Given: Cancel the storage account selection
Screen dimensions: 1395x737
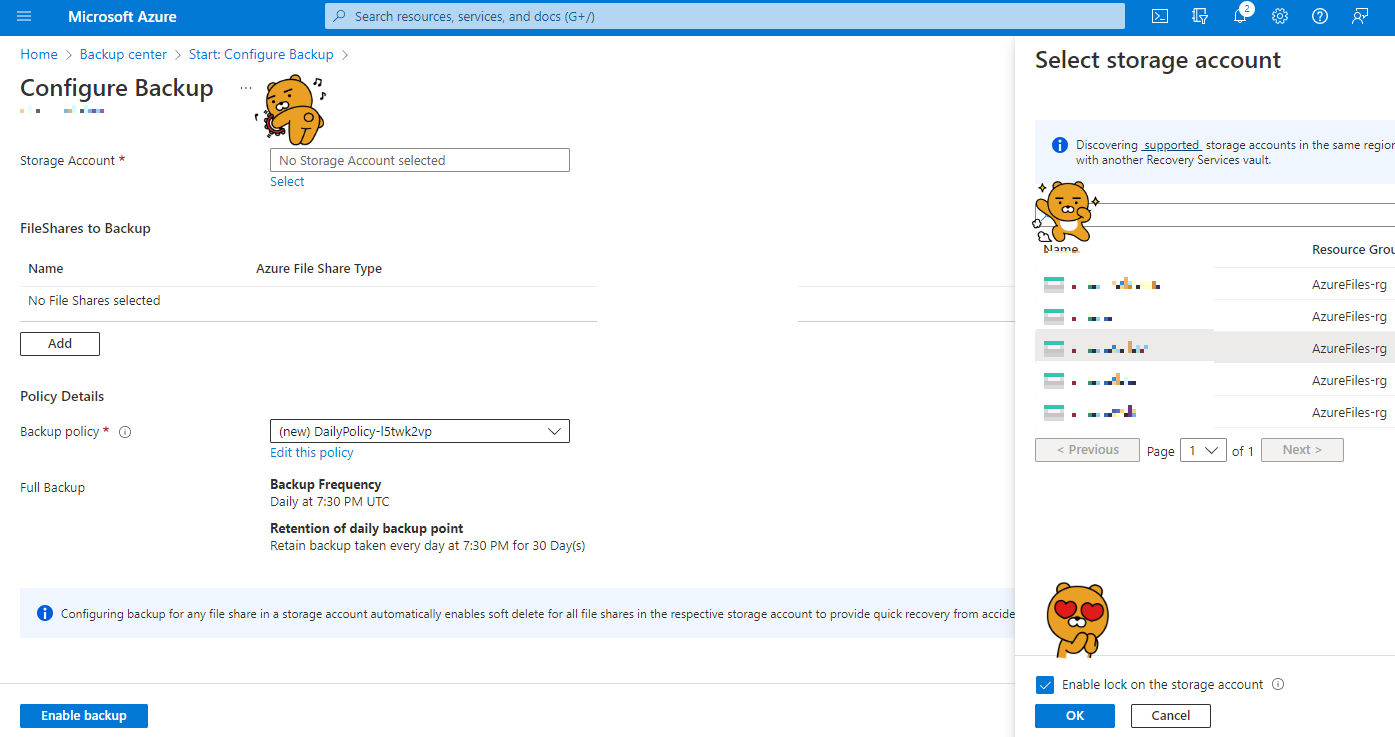Looking at the screenshot, I should (1171, 716).
